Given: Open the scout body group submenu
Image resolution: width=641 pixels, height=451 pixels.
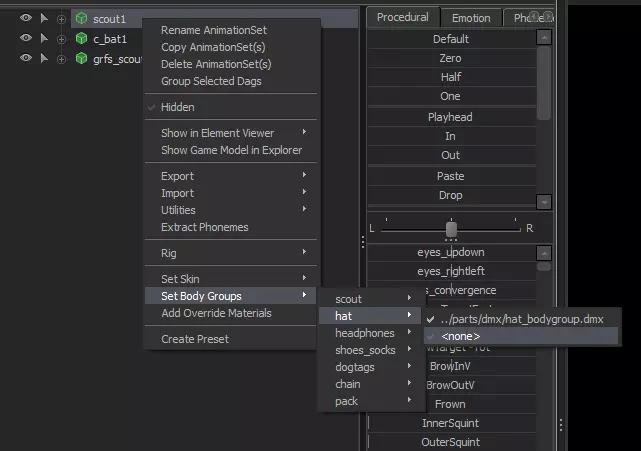Looking at the screenshot, I should pos(372,299).
